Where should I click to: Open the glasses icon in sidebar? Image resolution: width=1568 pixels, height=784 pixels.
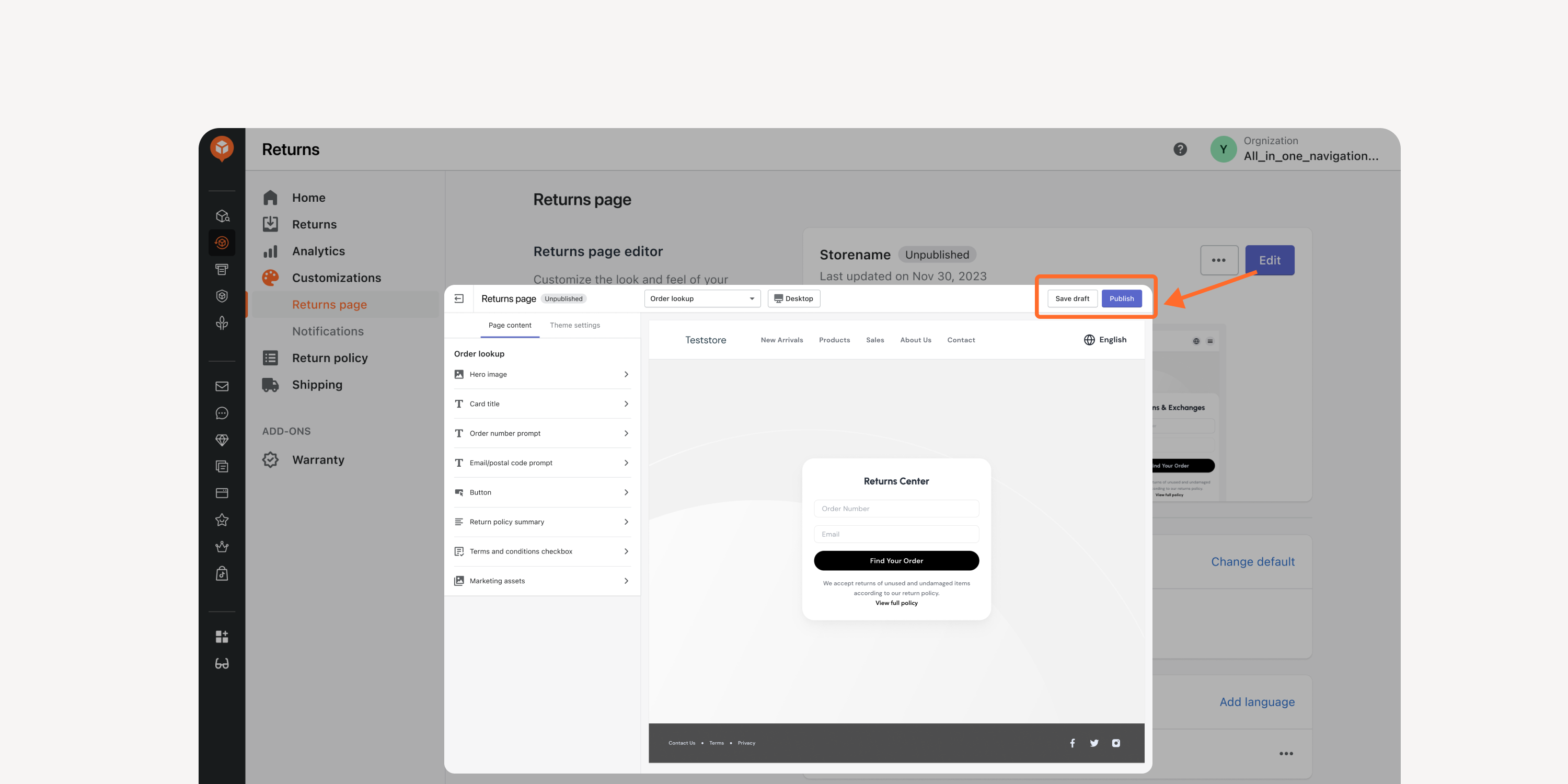222,663
